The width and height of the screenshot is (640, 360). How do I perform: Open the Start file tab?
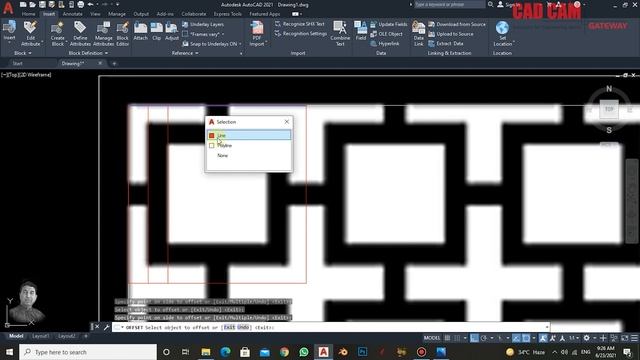tap(18, 63)
